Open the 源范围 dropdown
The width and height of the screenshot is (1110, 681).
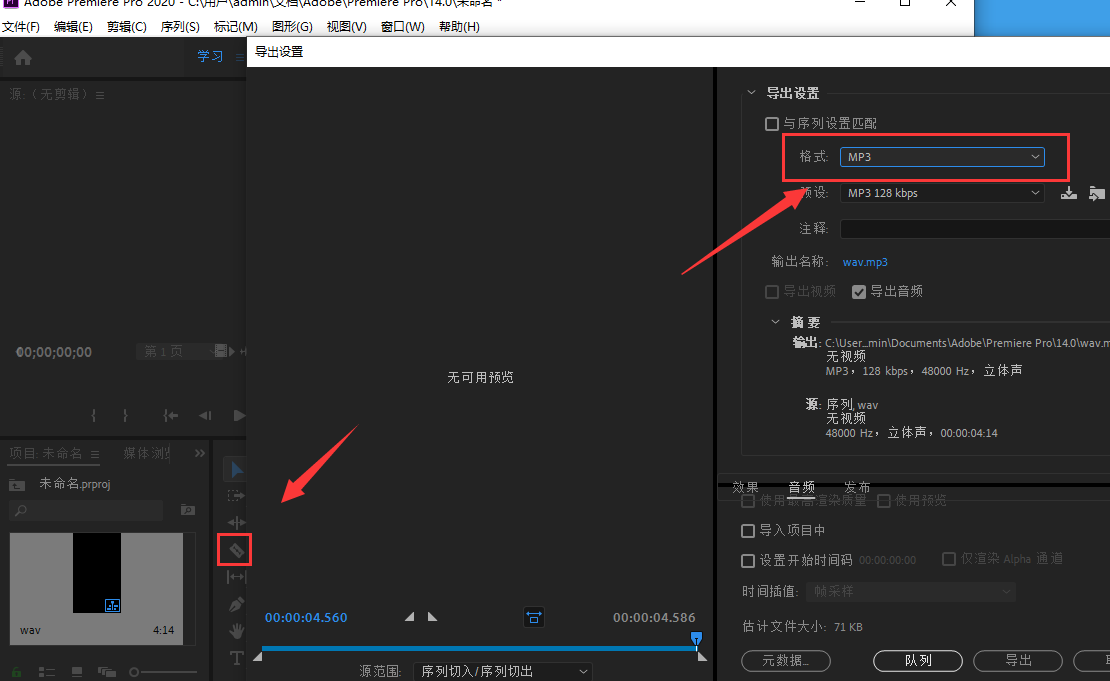pyautogui.click(x=503, y=671)
